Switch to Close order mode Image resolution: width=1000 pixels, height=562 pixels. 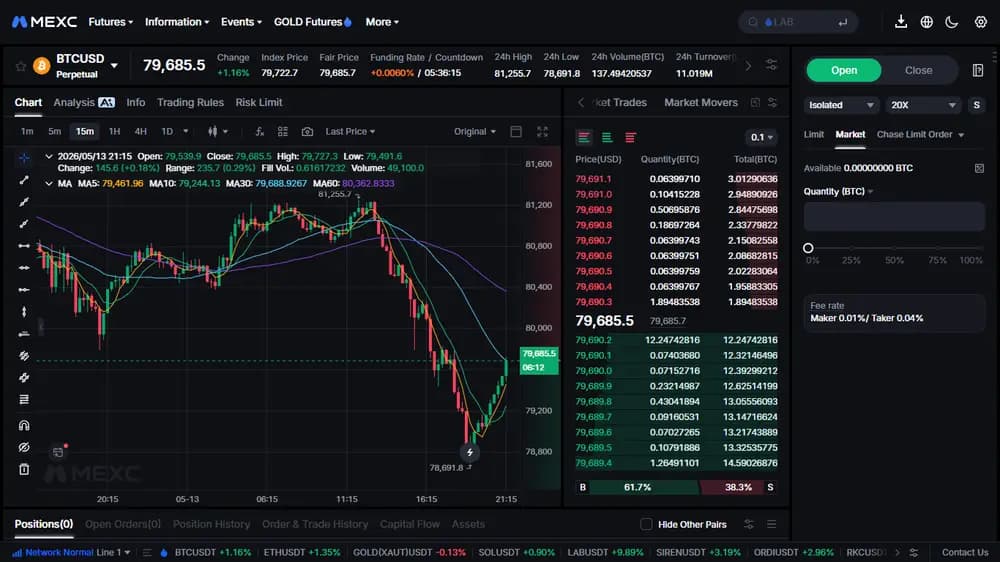(x=918, y=70)
